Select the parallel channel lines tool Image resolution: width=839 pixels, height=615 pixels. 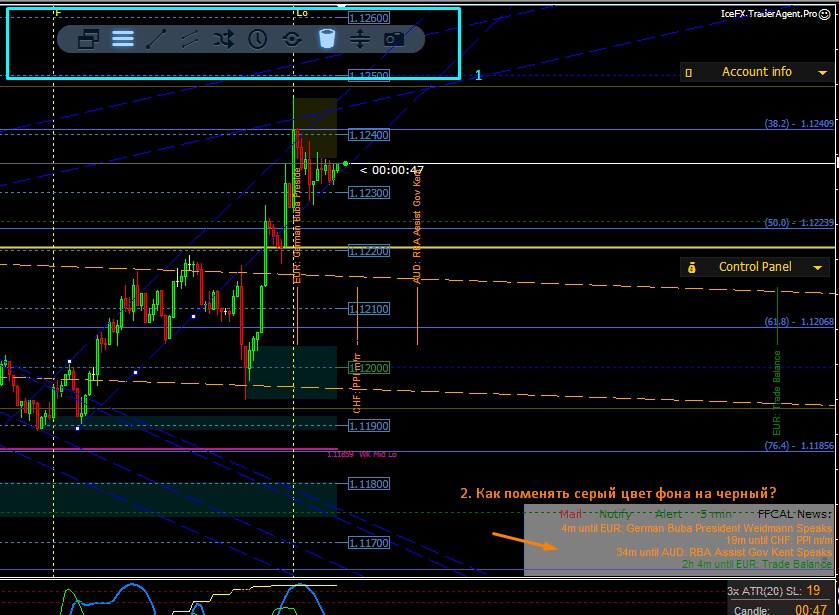[x=190, y=39]
